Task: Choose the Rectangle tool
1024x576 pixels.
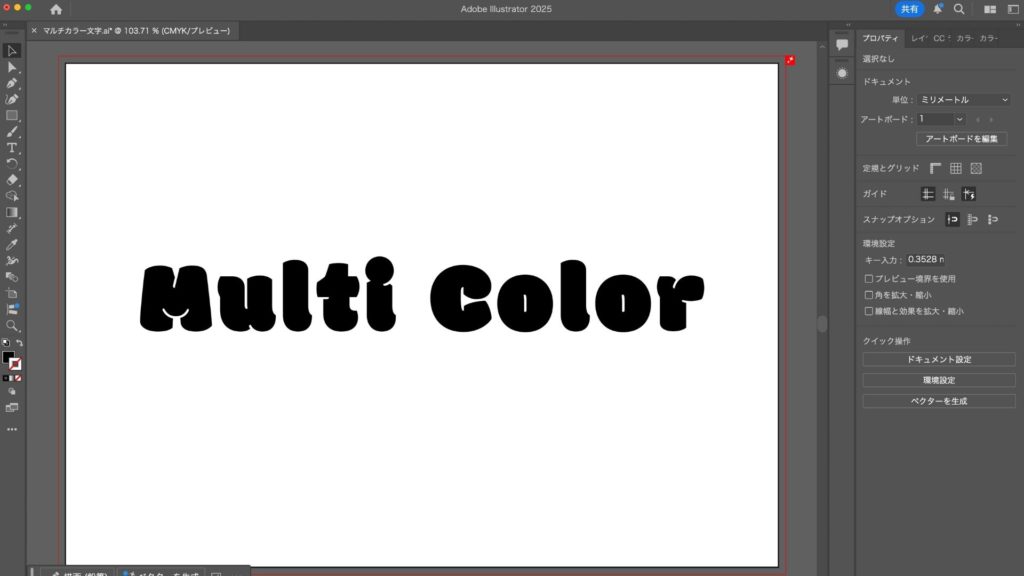Action: (x=12, y=115)
